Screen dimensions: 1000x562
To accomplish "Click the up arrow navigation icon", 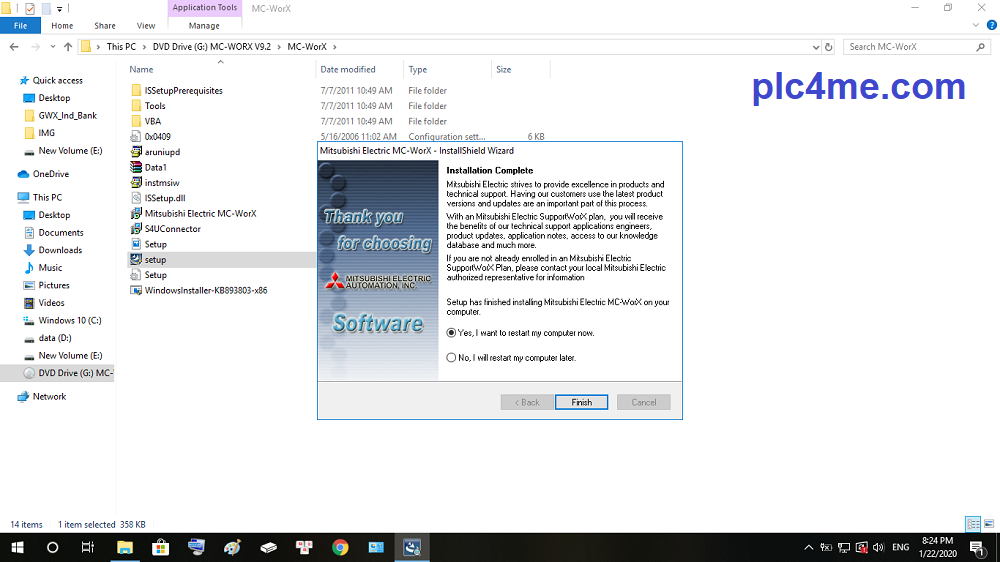I will click(68, 46).
